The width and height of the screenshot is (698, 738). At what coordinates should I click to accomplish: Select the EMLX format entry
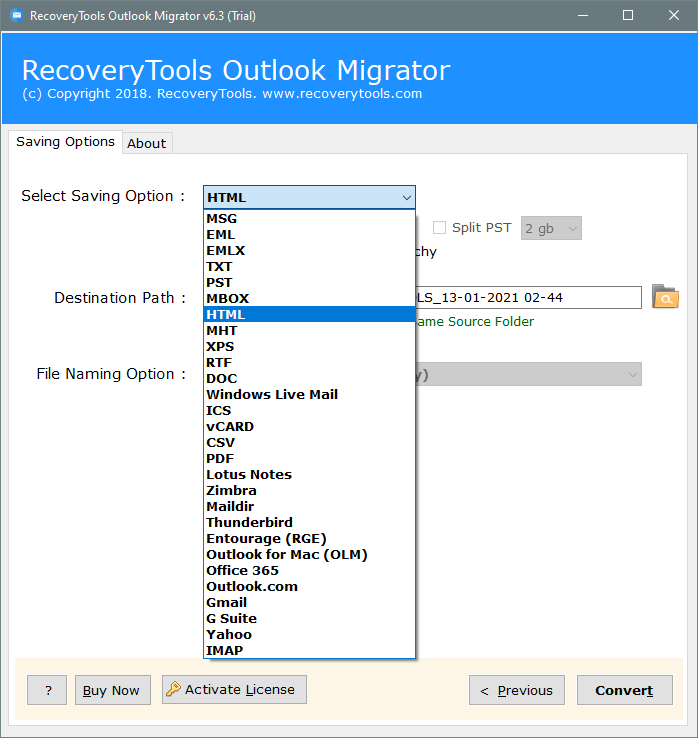point(309,250)
